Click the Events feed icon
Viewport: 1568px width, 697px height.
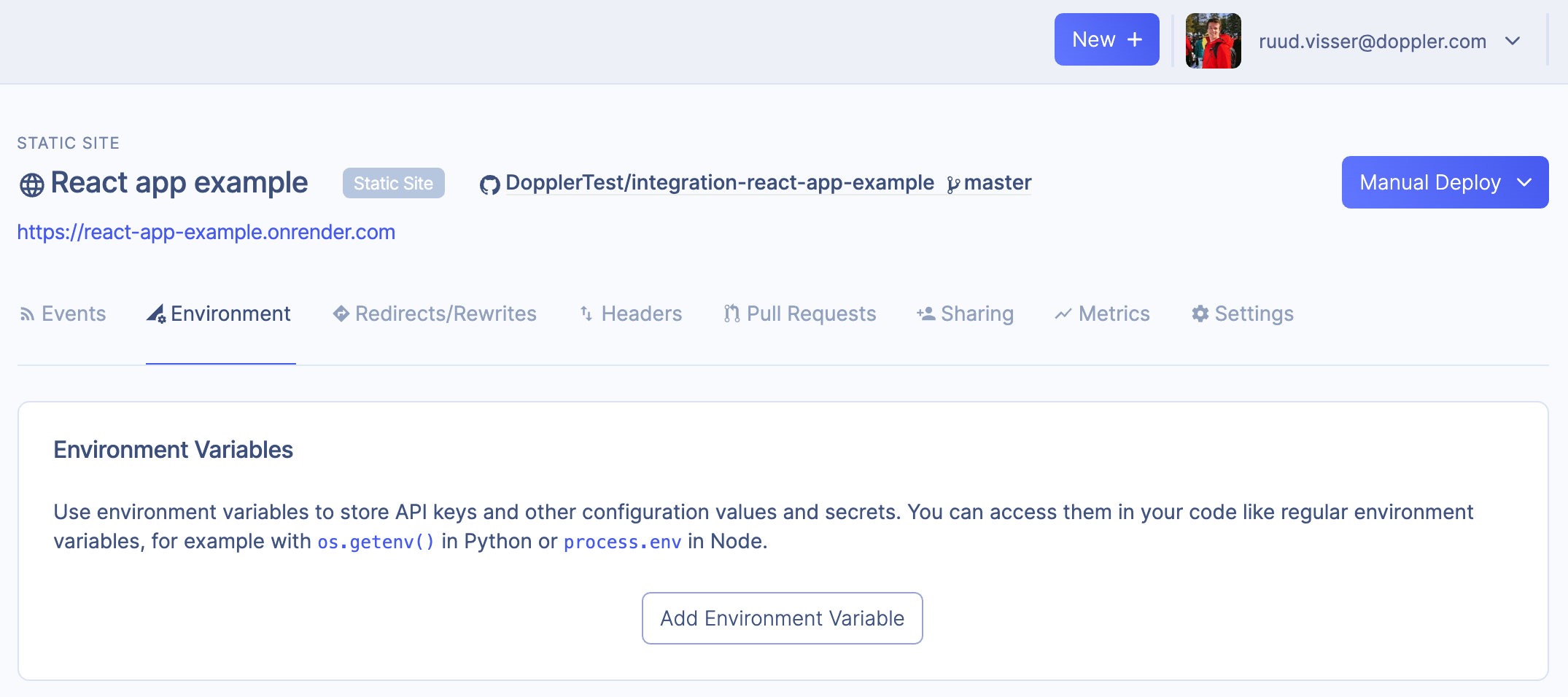coord(27,314)
